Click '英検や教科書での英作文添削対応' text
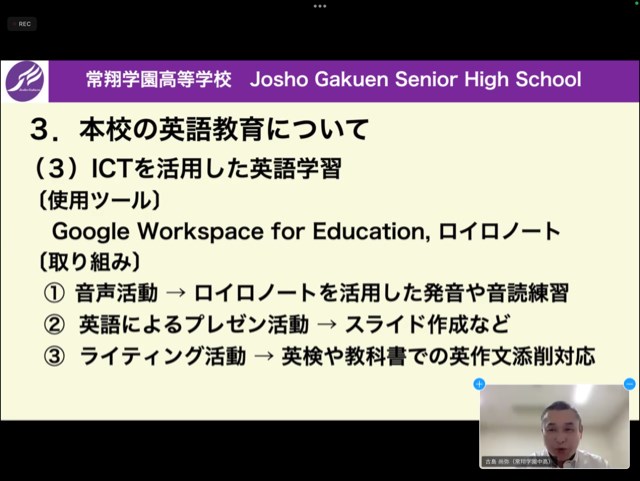 point(438,356)
